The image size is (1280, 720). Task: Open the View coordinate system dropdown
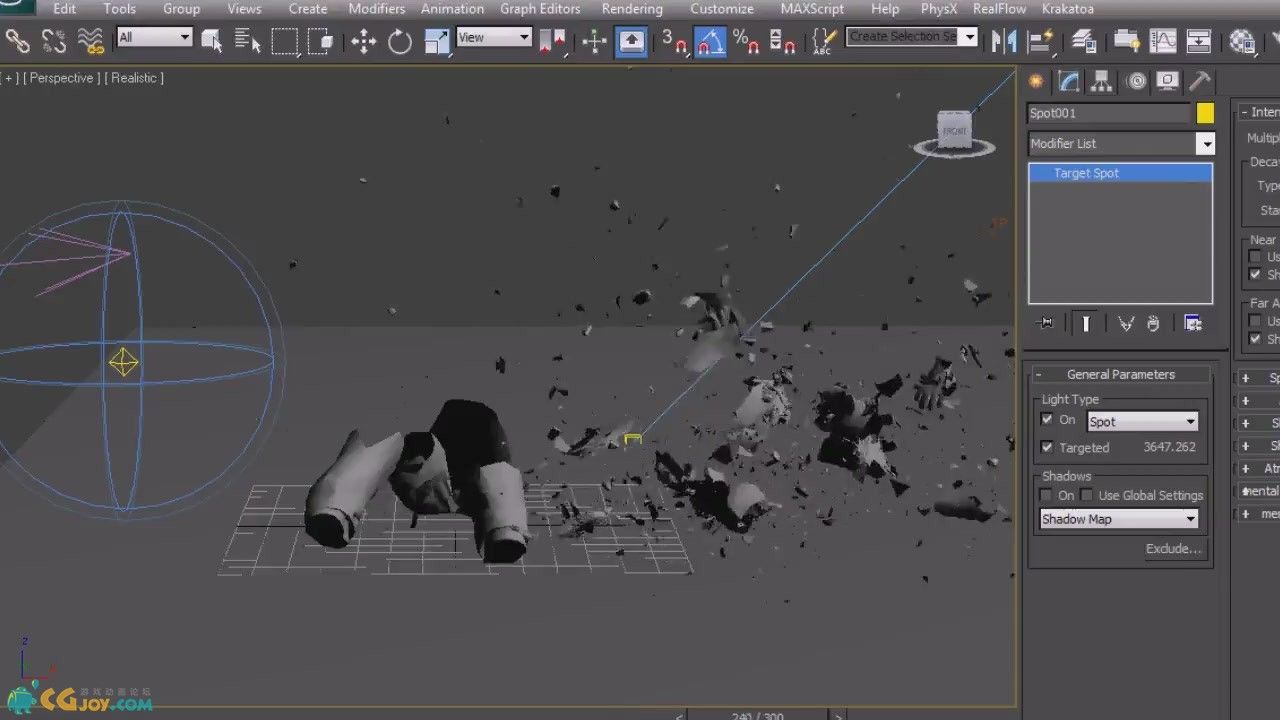point(494,37)
